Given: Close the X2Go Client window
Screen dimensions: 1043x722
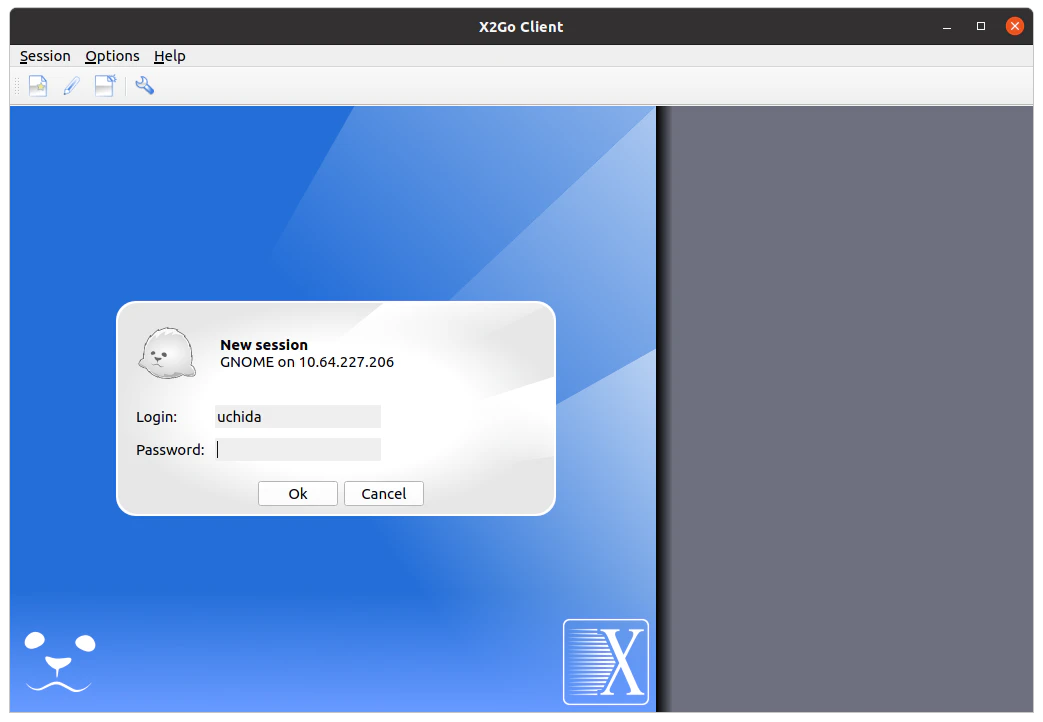Looking at the screenshot, I should click(1014, 26).
